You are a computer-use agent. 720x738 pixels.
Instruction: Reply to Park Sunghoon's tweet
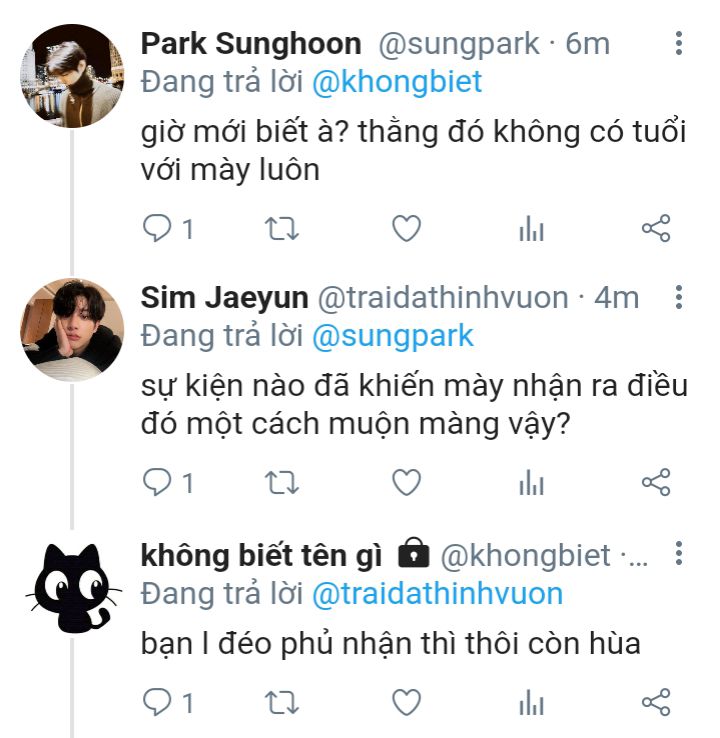[157, 230]
